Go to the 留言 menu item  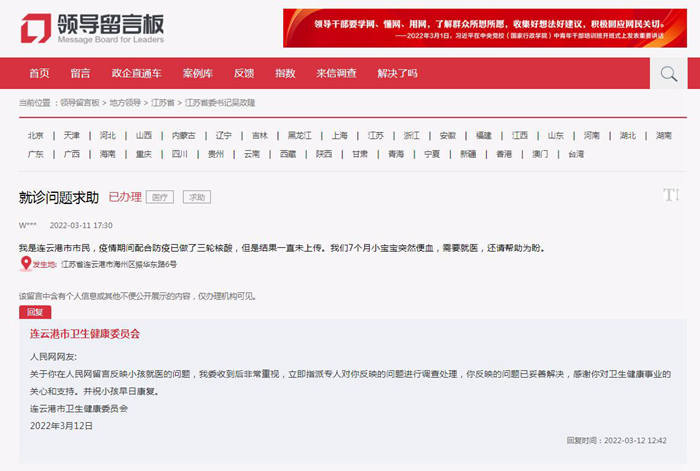(80, 74)
